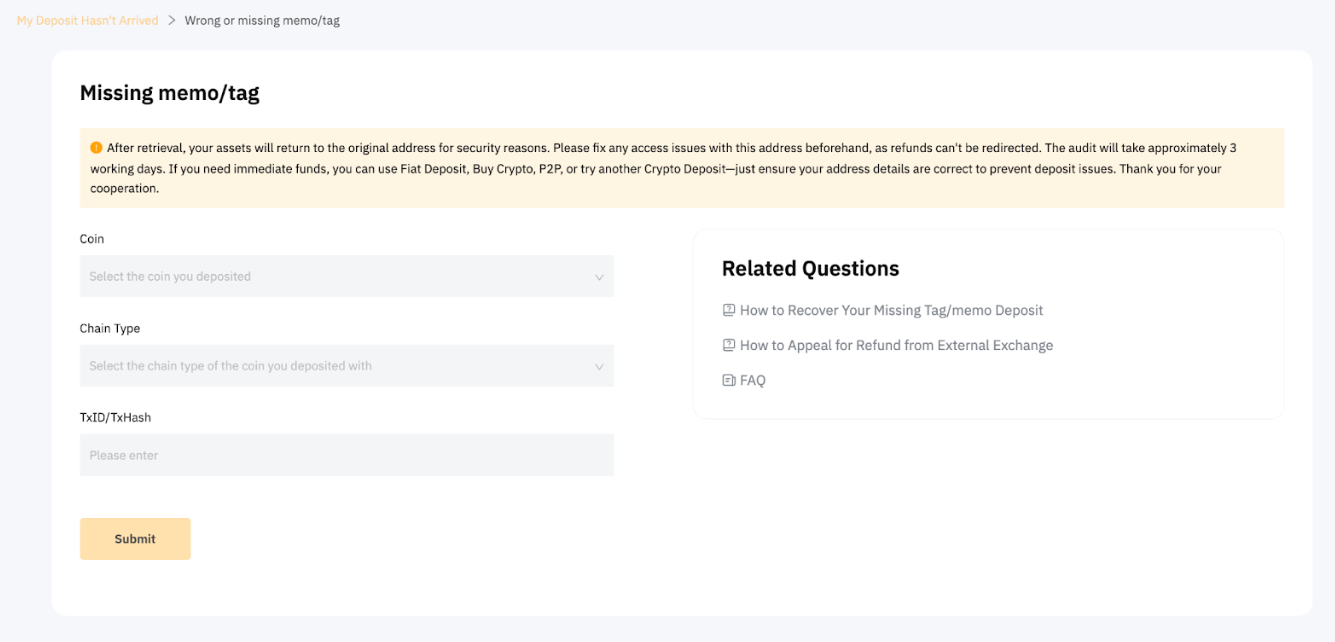Click the dropdown arrow on the Coin selector
The width and height of the screenshot is (1335, 642).
coord(600,276)
